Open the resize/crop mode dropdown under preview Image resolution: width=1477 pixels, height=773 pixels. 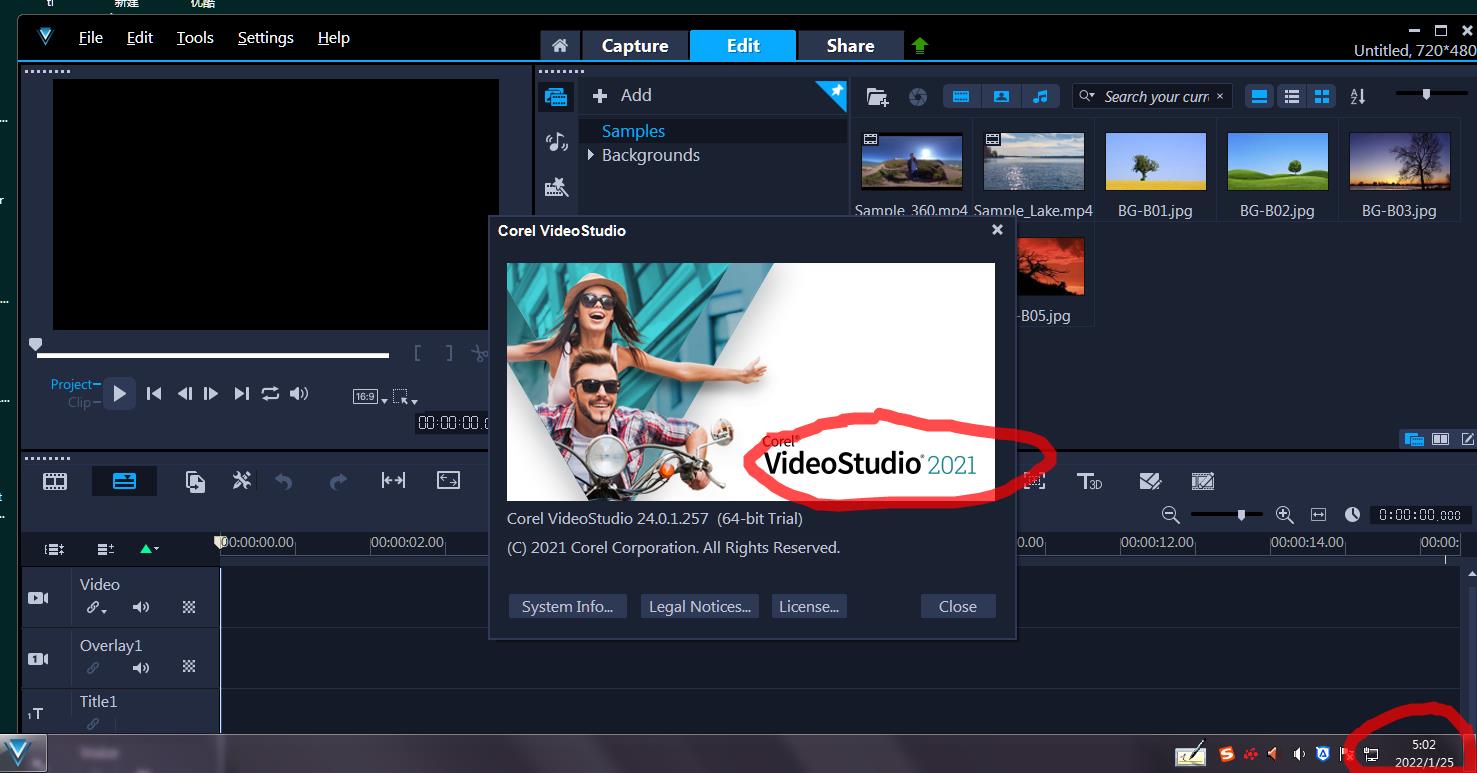click(x=405, y=397)
